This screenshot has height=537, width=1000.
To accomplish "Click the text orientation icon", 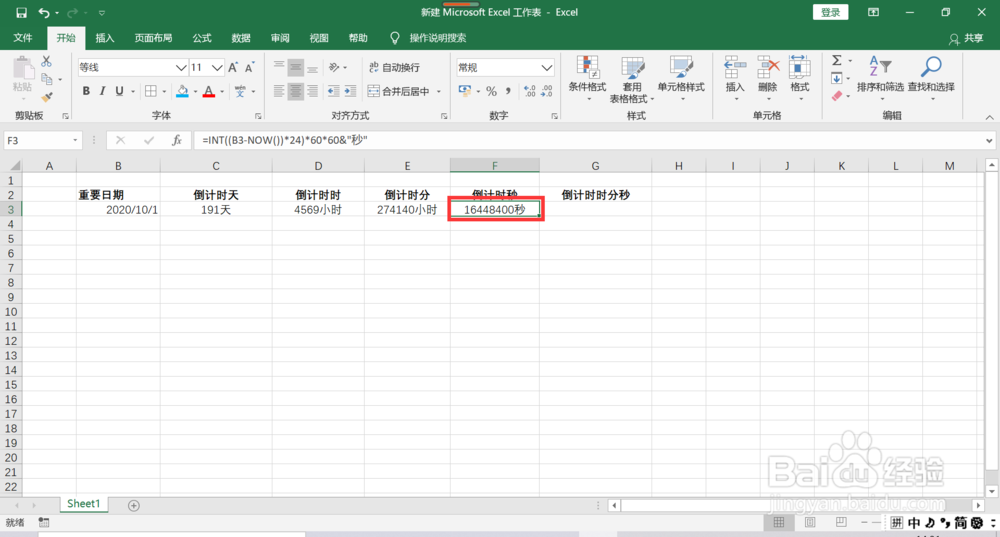I will [334, 68].
